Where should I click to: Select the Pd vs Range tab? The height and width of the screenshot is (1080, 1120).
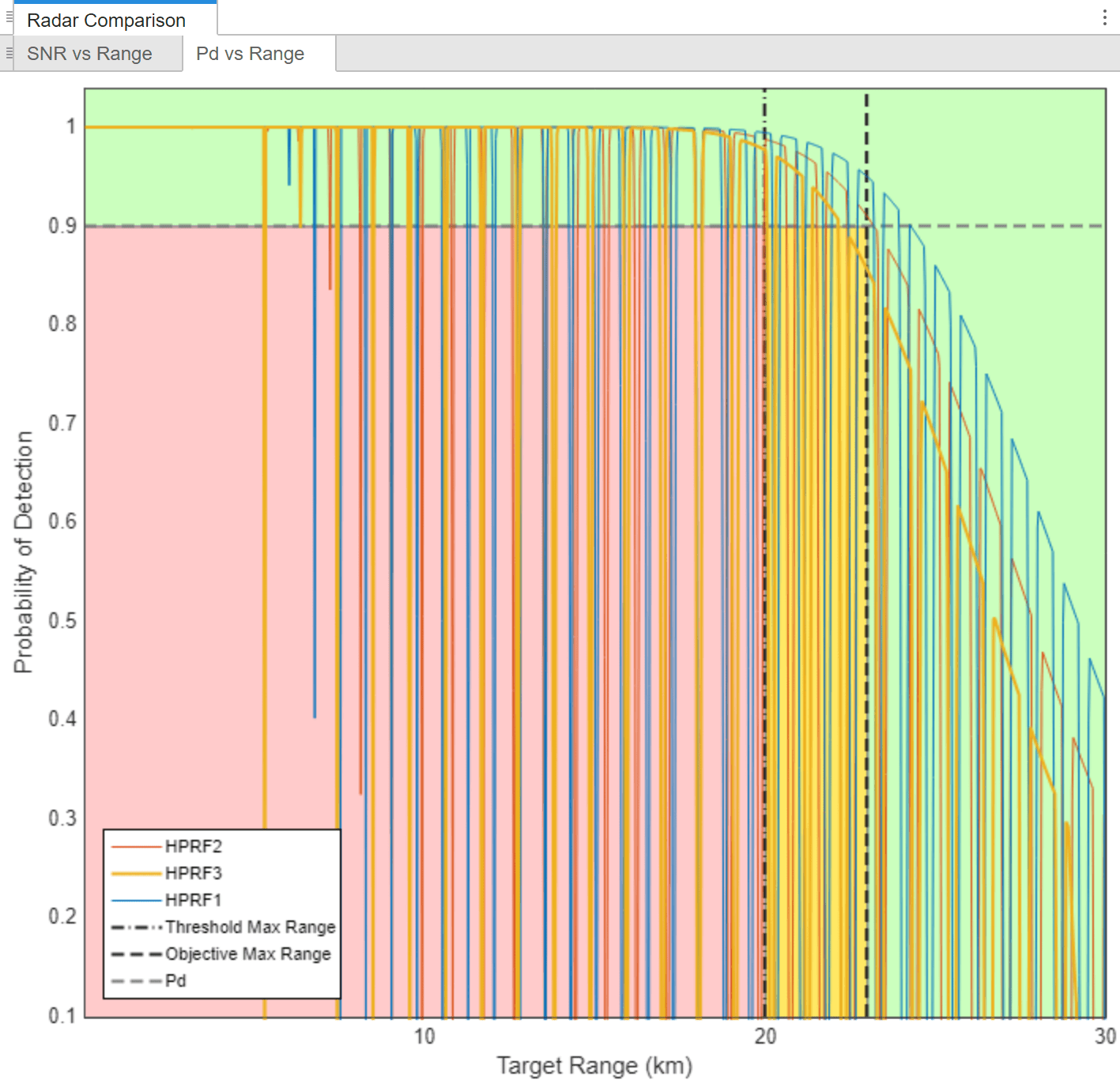click(250, 54)
